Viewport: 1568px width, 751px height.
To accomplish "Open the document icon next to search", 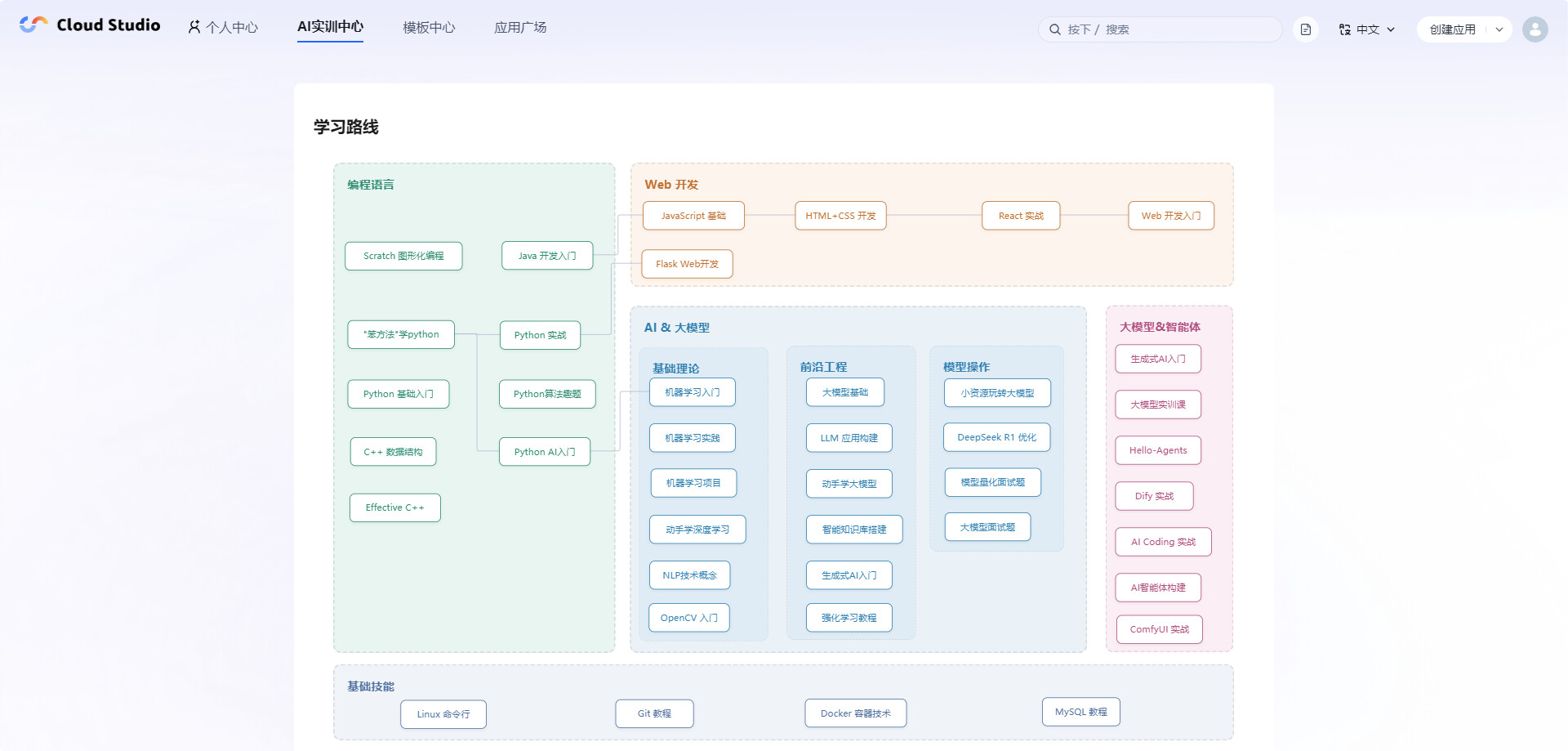I will 1306,29.
